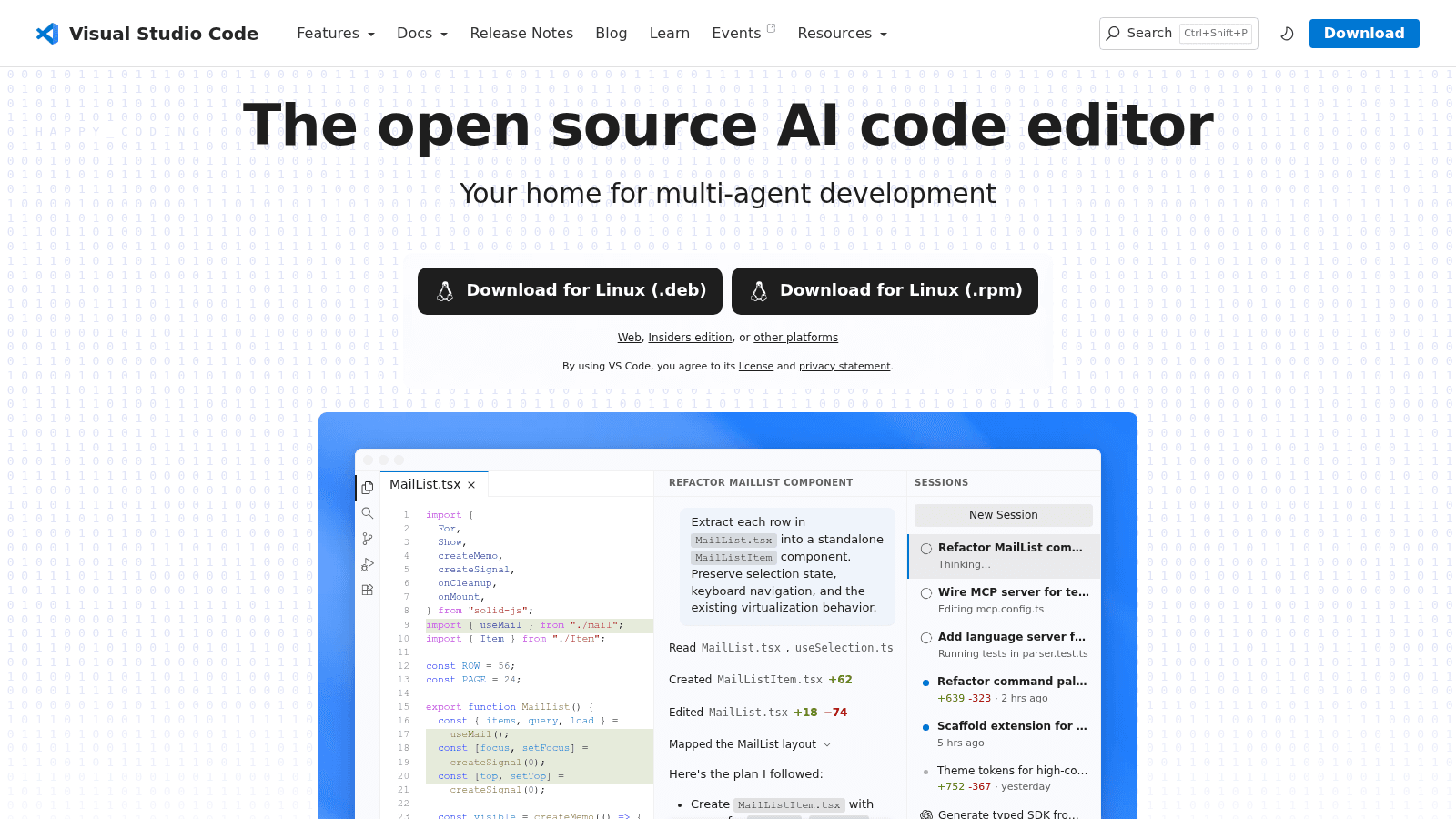The height and width of the screenshot is (819, 1456).
Task: Click the New Session button
Action: click(x=1004, y=515)
